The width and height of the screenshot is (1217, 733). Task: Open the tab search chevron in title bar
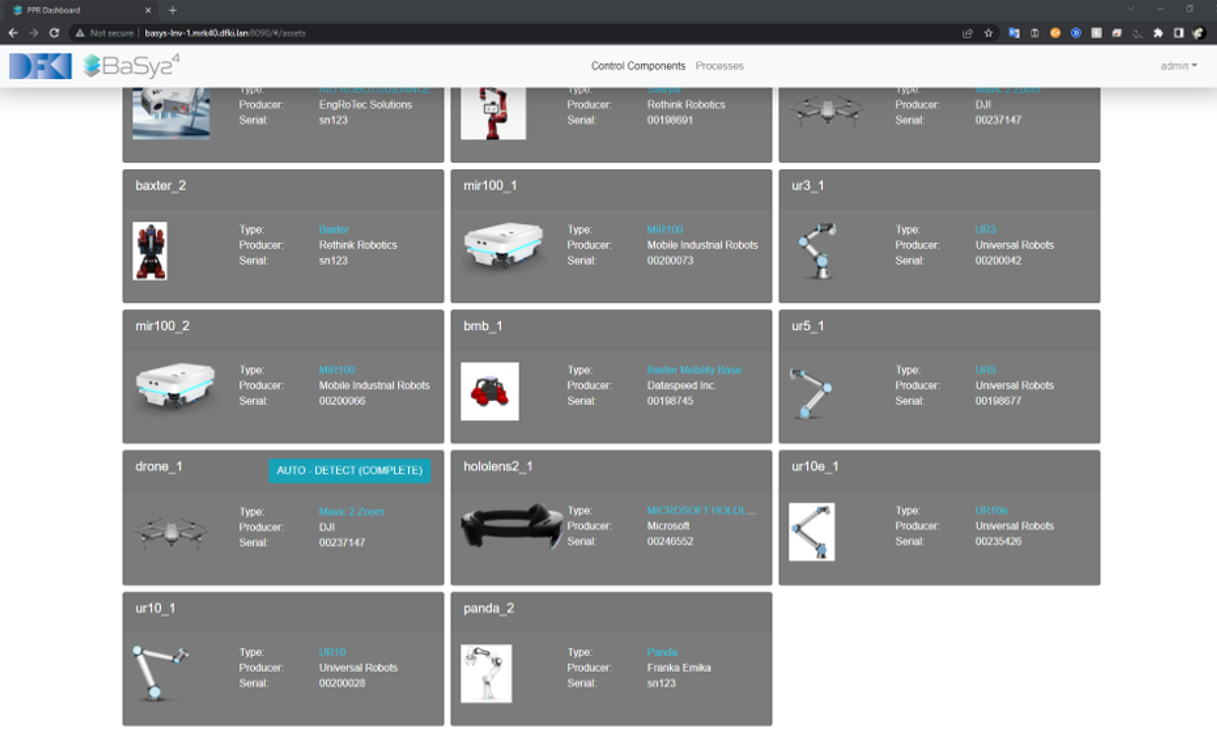point(1131,9)
